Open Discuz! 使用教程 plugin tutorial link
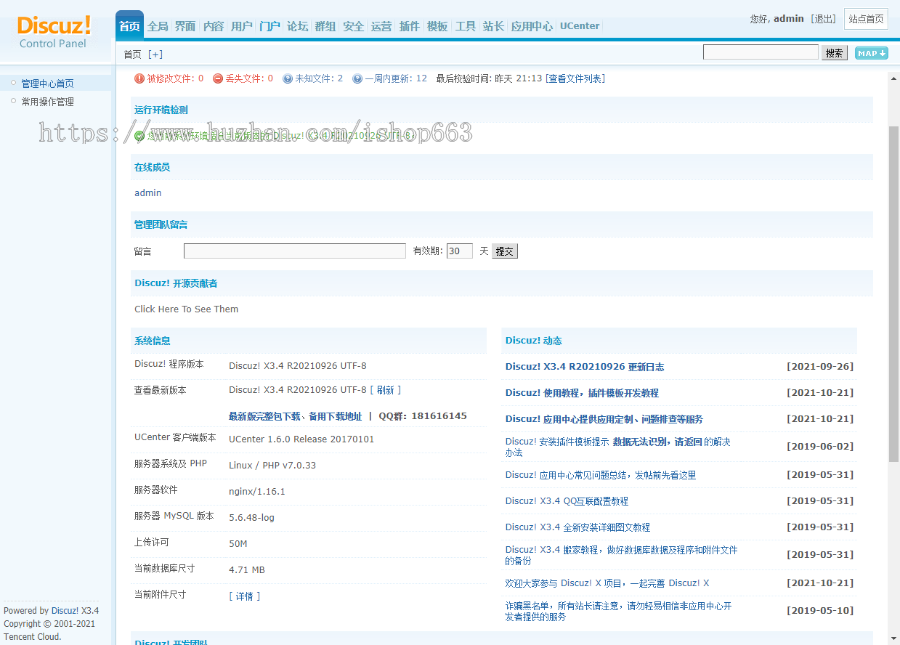This screenshot has width=900, height=645. pyautogui.click(x=581, y=393)
